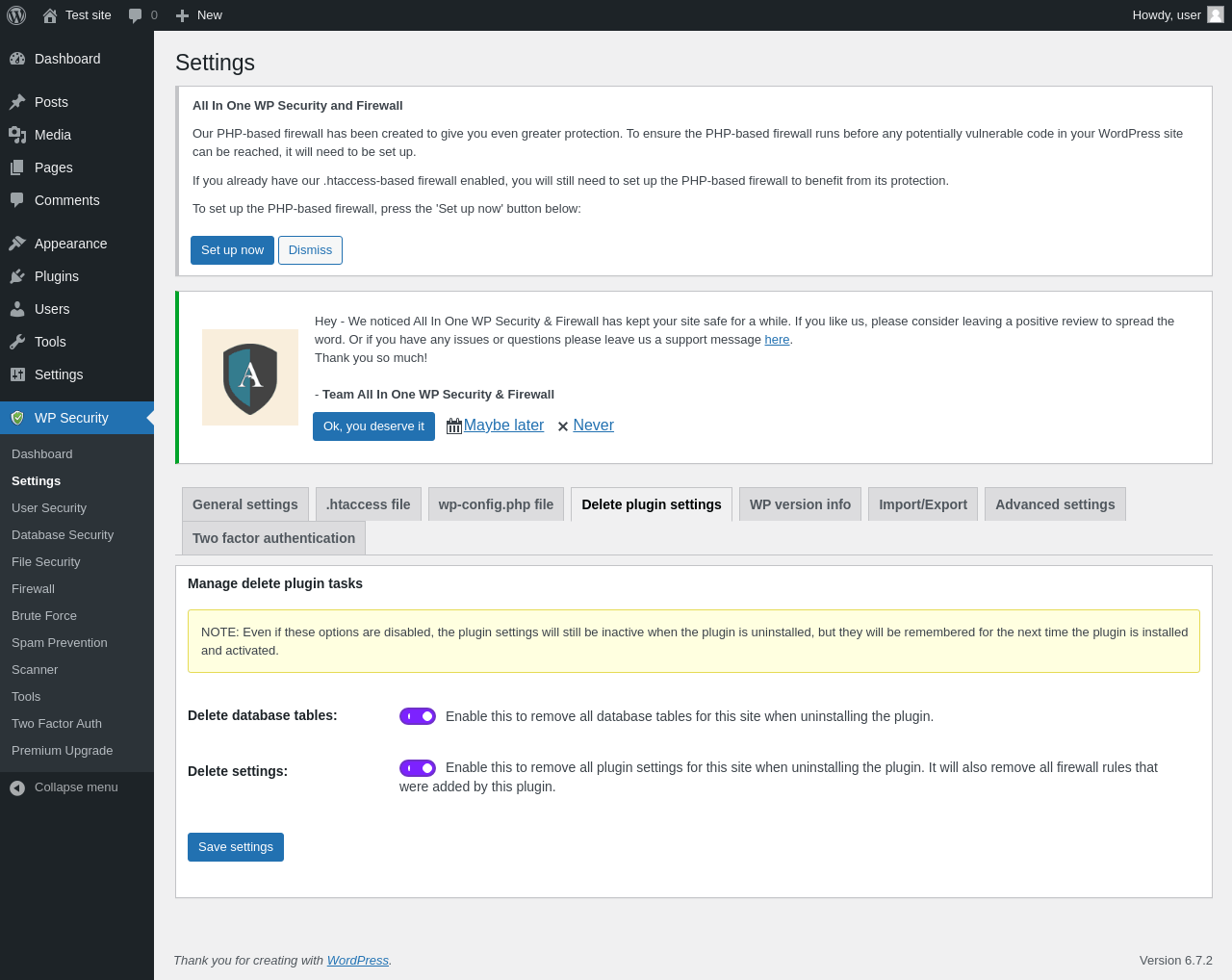This screenshot has height=980, width=1232.
Task: Toggle the Delete settings switch
Action: [x=418, y=768]
